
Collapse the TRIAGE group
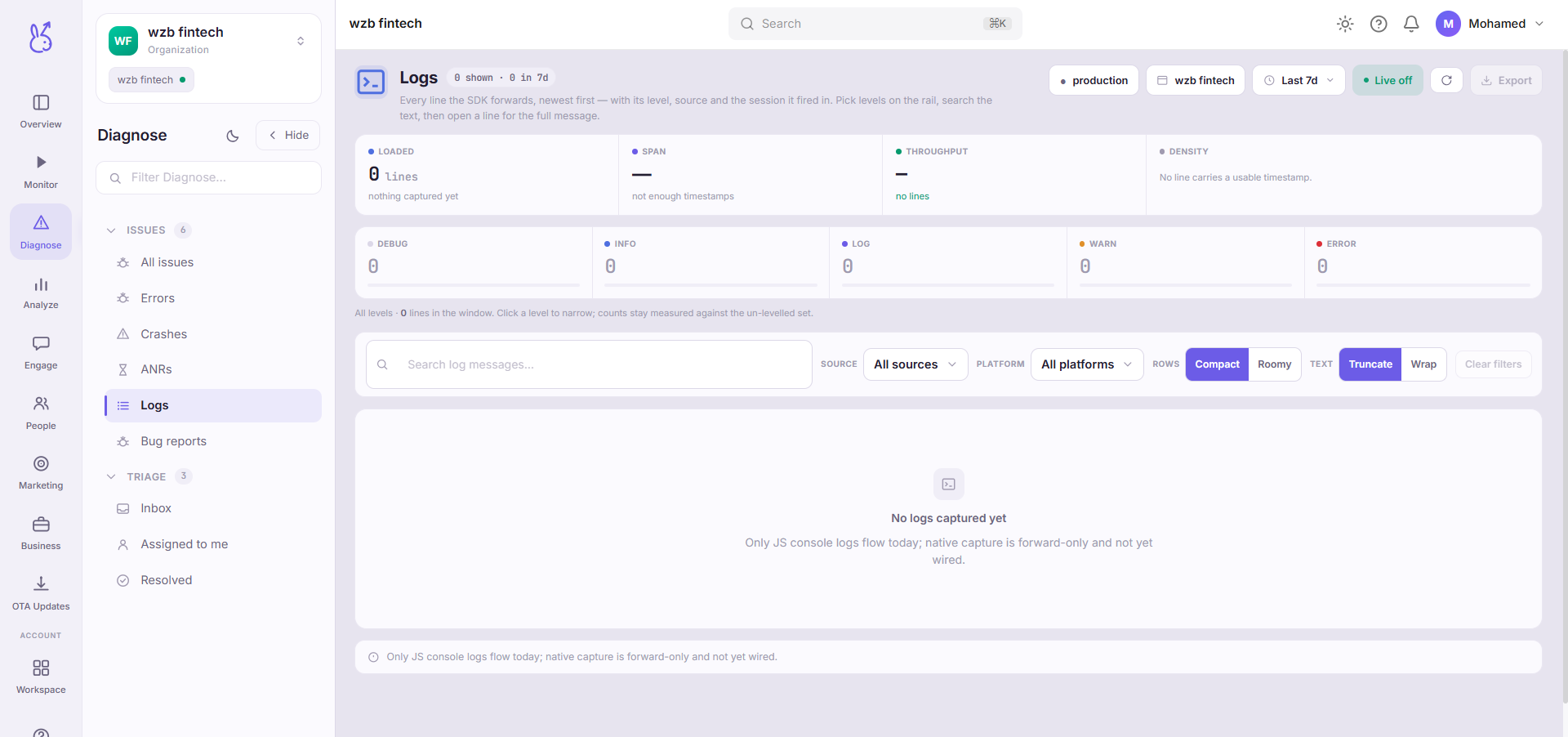(111, 476)
